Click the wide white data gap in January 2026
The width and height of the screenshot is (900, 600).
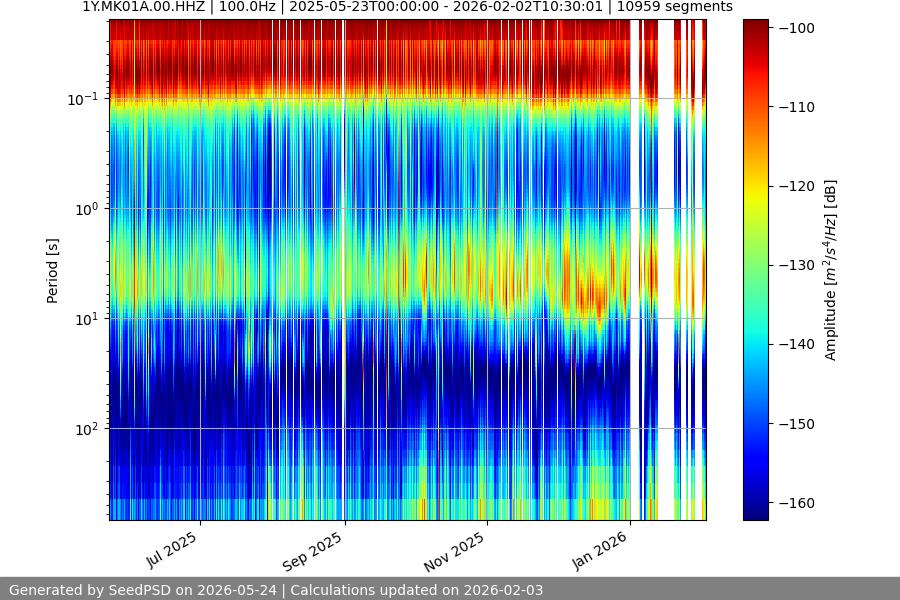(666, 270)
